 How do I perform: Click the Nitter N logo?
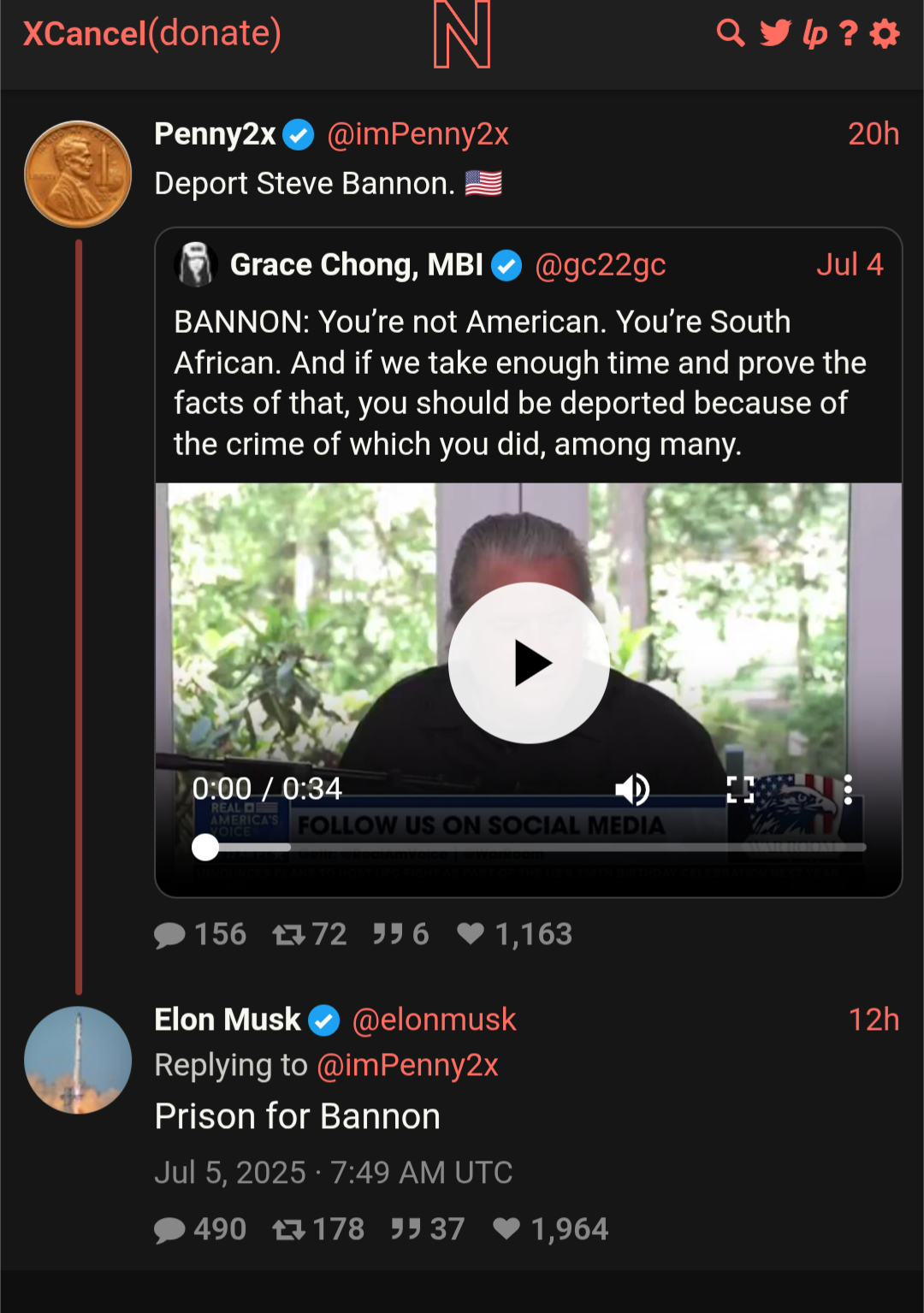(462, 34)
